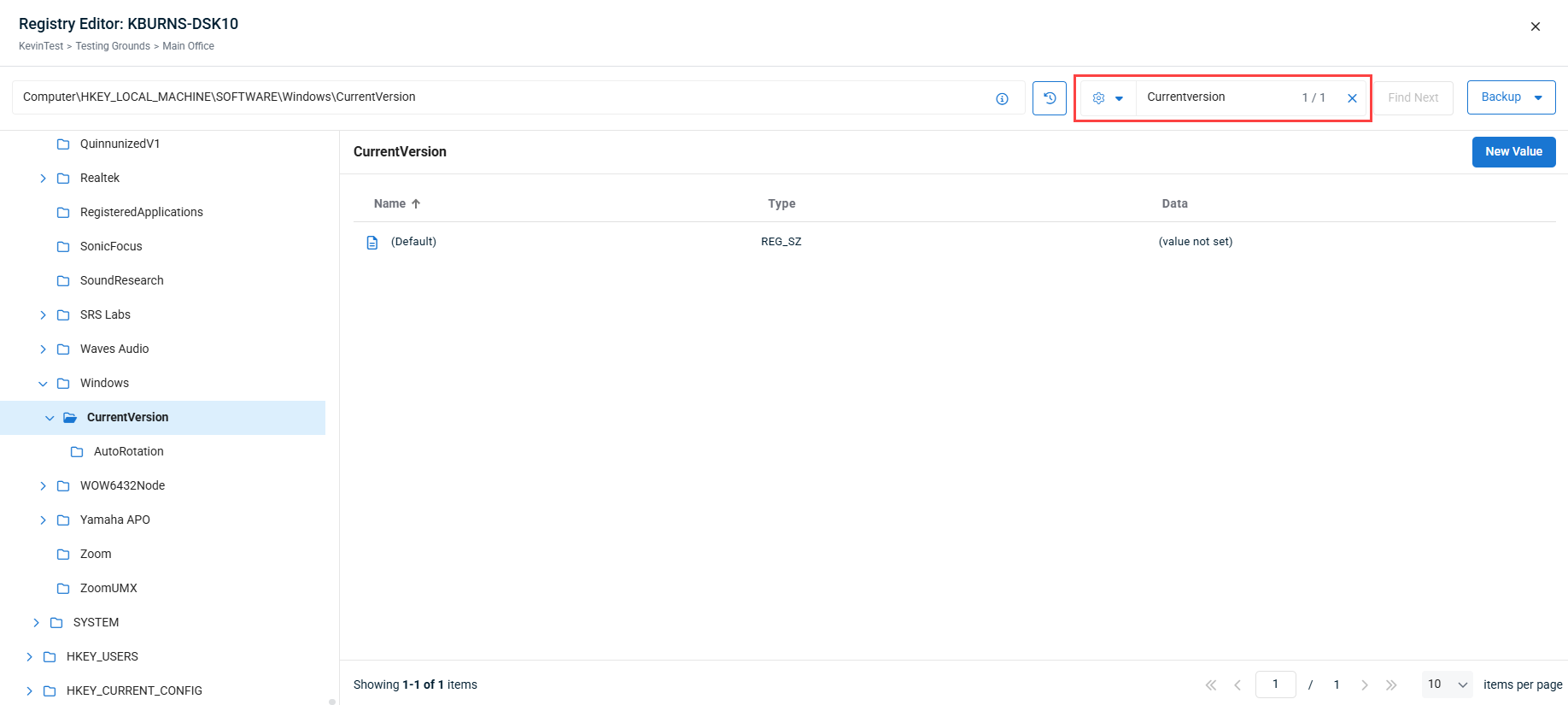The width and height of the screenshot is (1568, 705).
Task: Click the New Value button
Action: (x=1513, y=152)
